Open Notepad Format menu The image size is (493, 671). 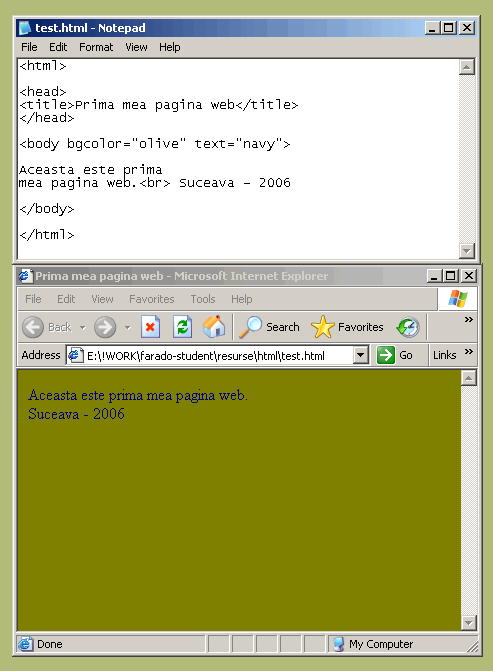tap(96, 47)
